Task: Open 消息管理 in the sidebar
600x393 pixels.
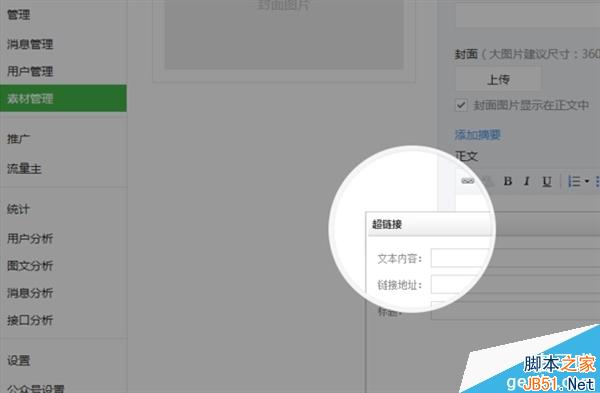Action: pos(30,44)
